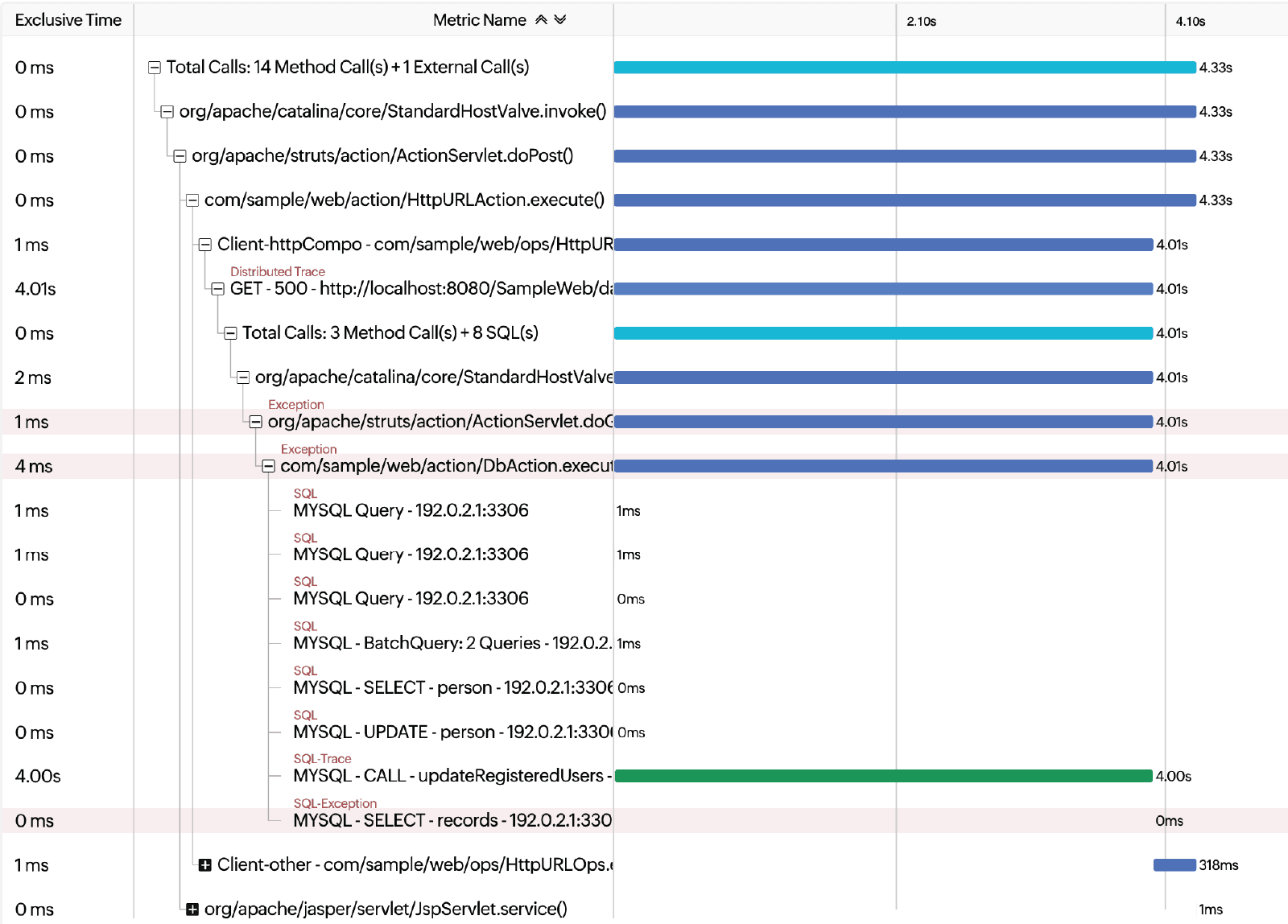Sort by Metric Name column header
Image resolution: width=1288 pixels, height=924 pixels.
[480, 20]
